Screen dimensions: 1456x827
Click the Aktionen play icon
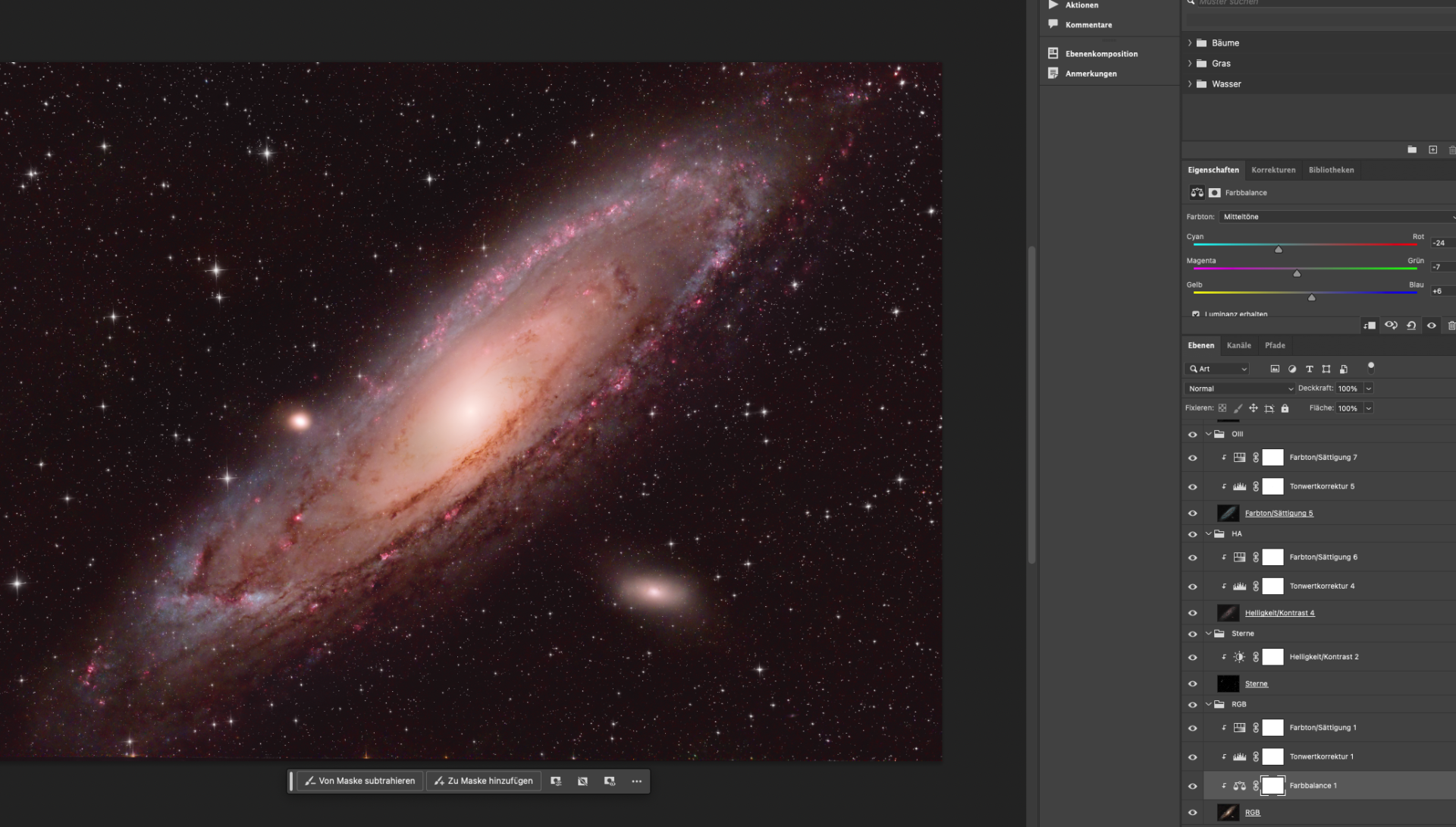1053,5
